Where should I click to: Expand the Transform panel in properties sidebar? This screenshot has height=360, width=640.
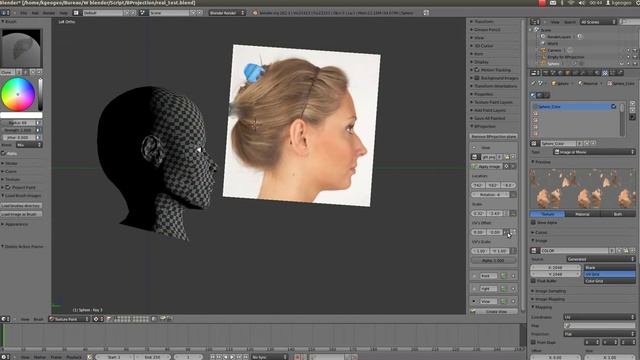tap(484, 21)
